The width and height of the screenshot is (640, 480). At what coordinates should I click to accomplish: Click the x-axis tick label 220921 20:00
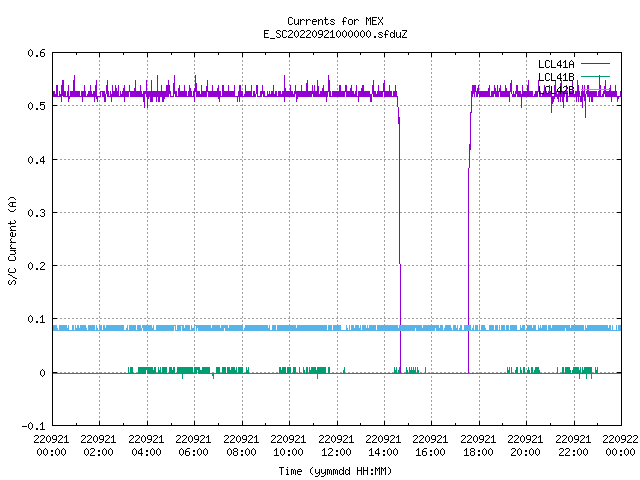(x=525, y=446)
